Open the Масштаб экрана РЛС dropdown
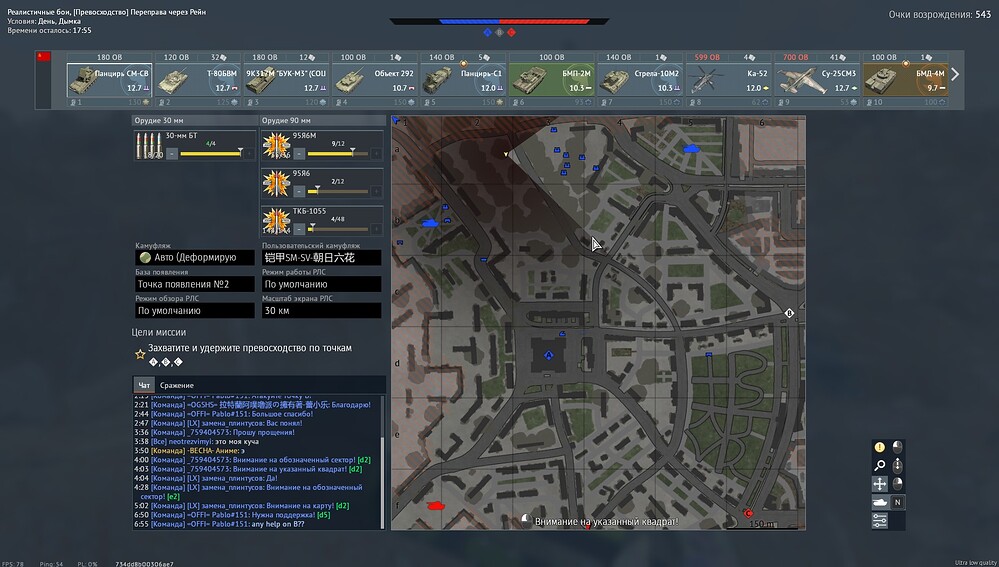Viewport: 999px width, 567px height. (322, 310)
